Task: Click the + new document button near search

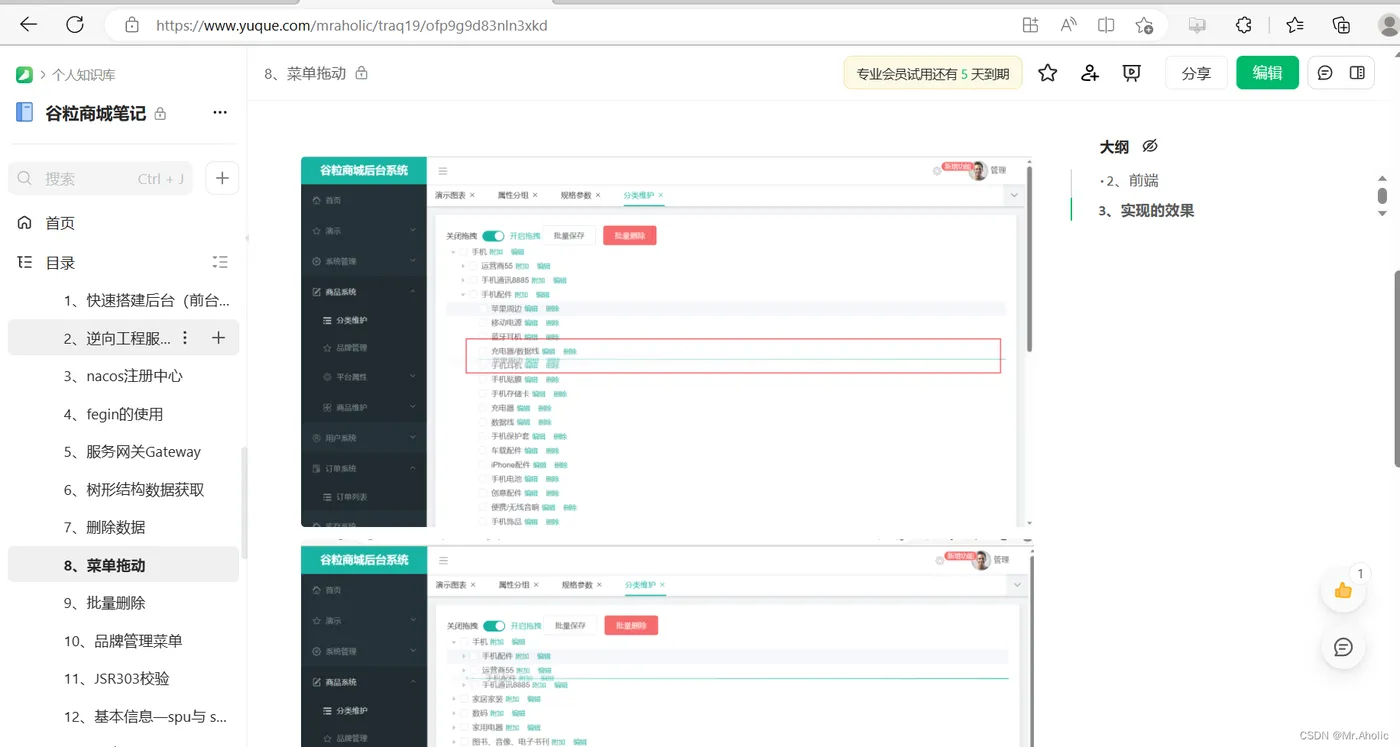Action: (x=222, y=178)
